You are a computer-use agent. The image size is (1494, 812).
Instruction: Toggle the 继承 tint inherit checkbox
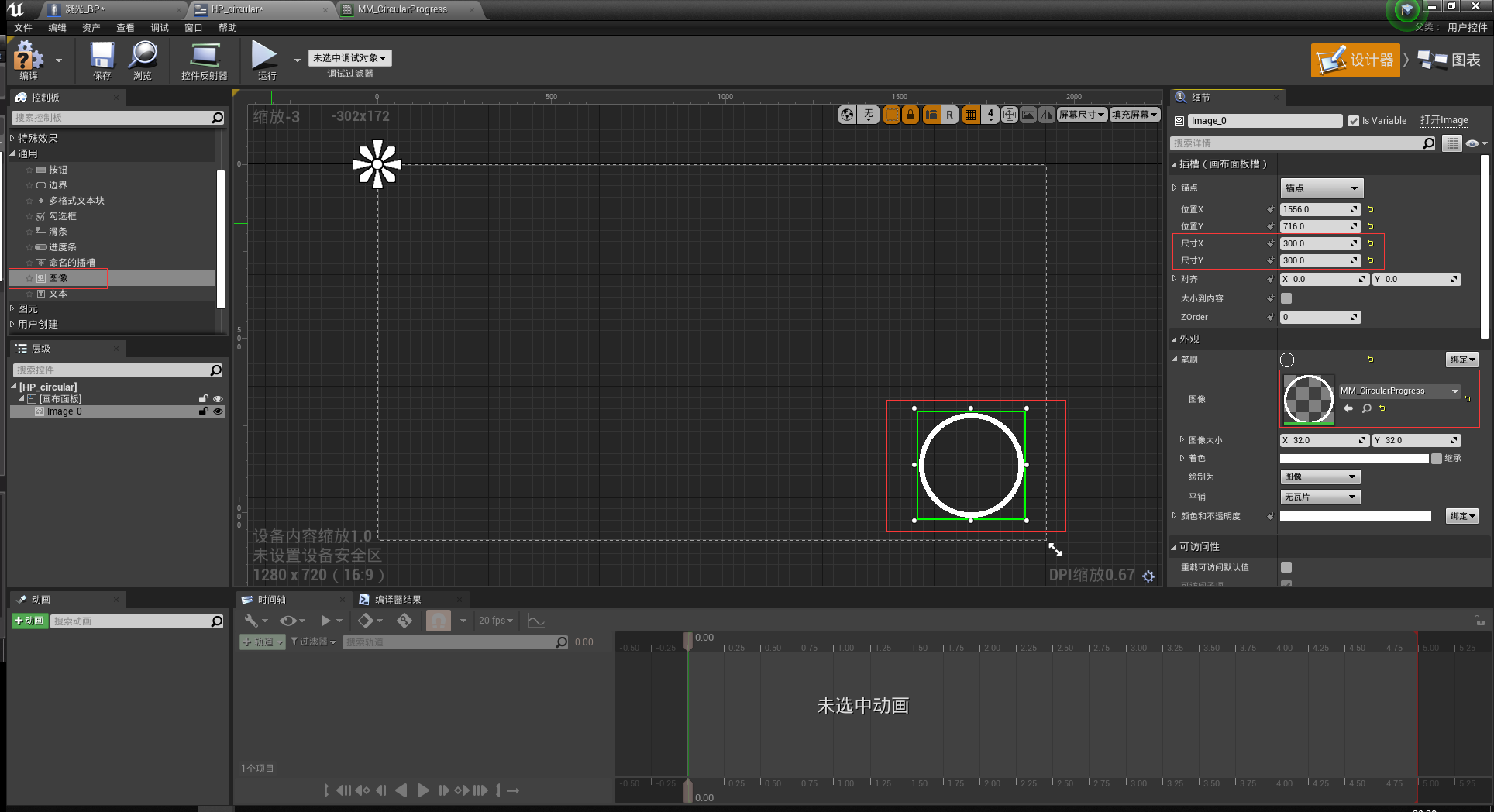[1437, 459]
